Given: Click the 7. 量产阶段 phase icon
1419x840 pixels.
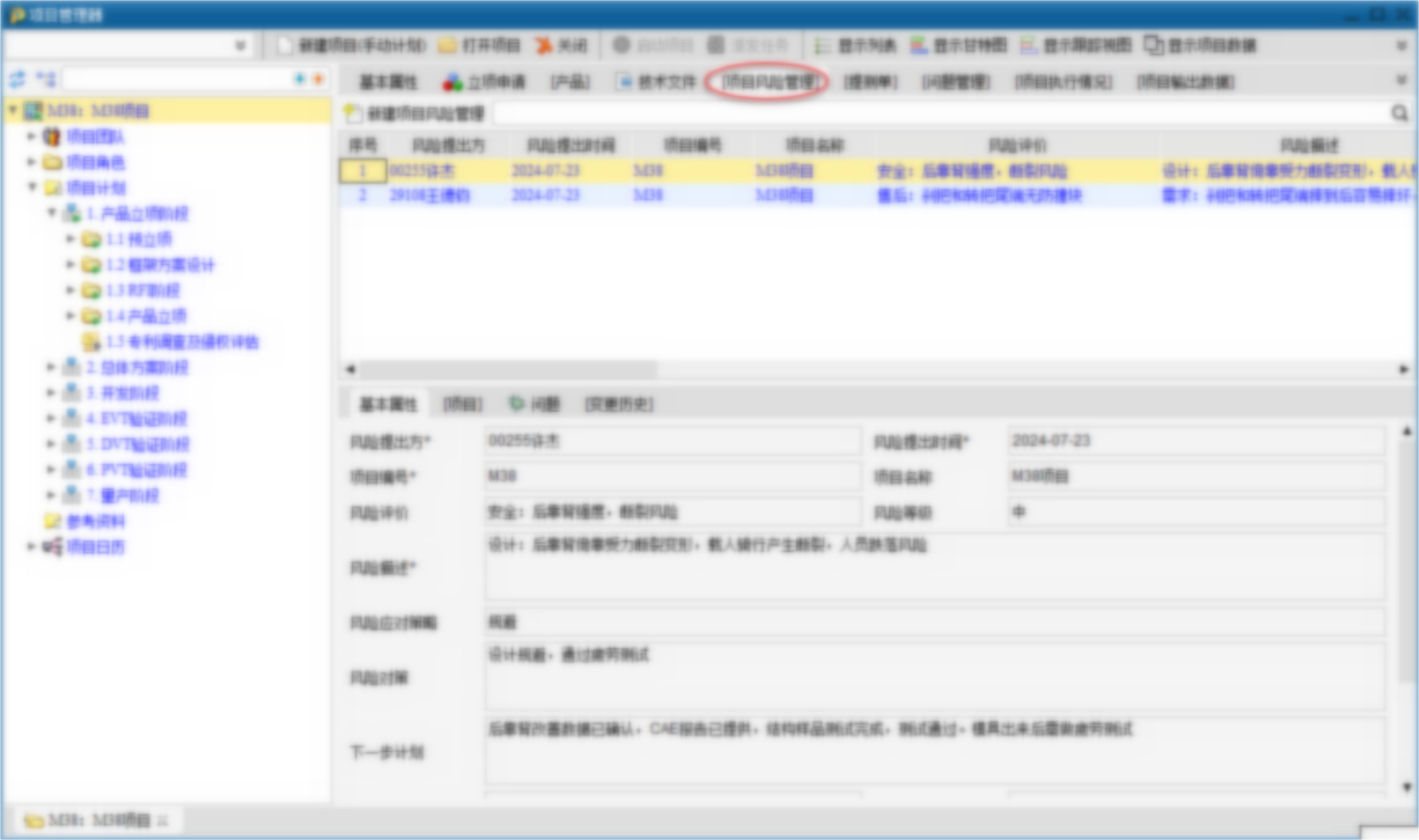Looking at the screenshot, I should pos(72,496).
